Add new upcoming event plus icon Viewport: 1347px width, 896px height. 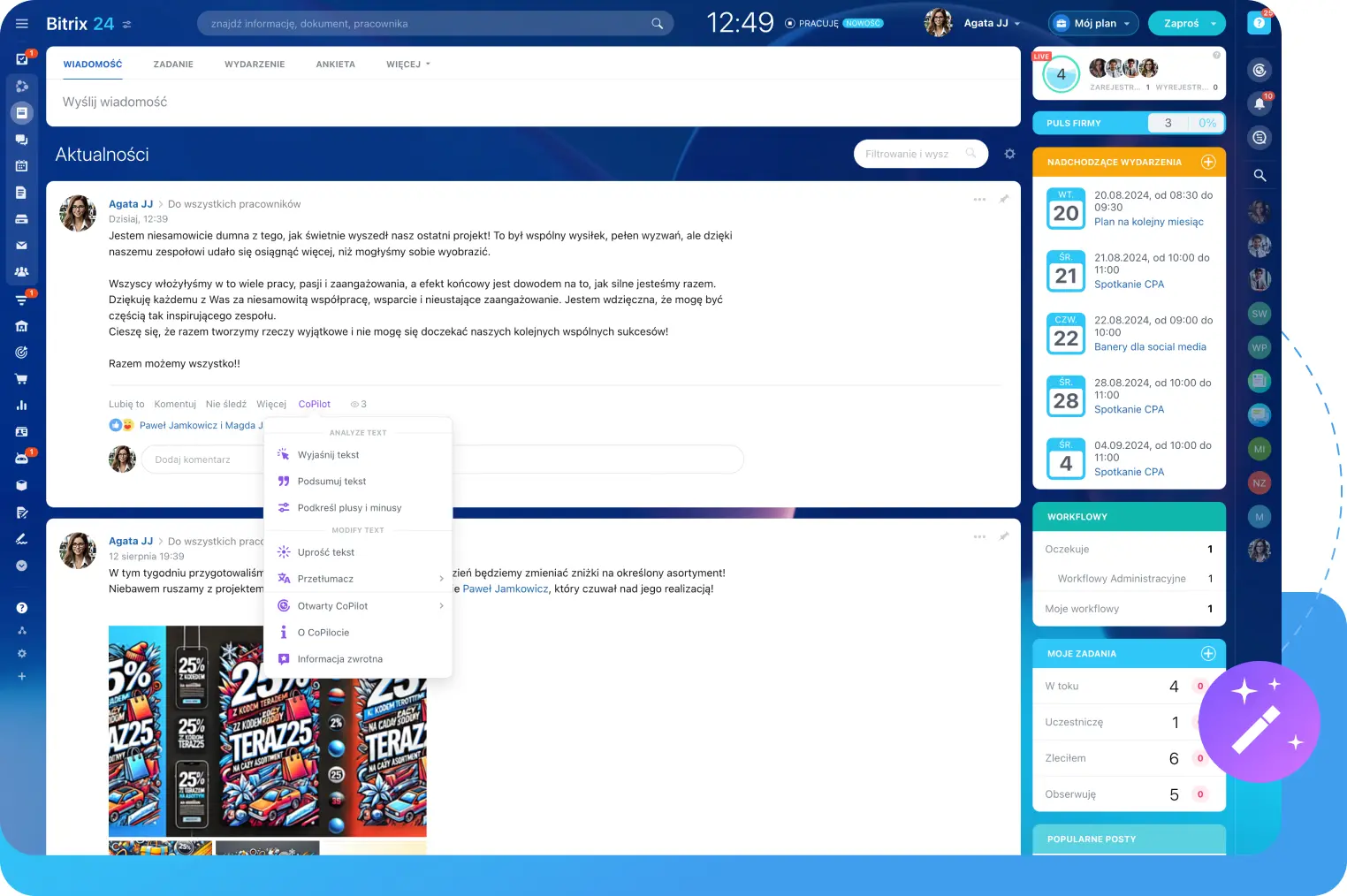pyautogui.click(x=1208, y=162)
